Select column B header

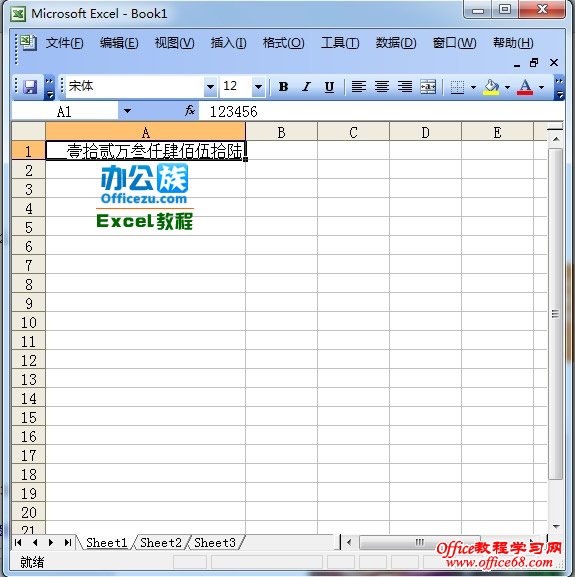[281, 132]
